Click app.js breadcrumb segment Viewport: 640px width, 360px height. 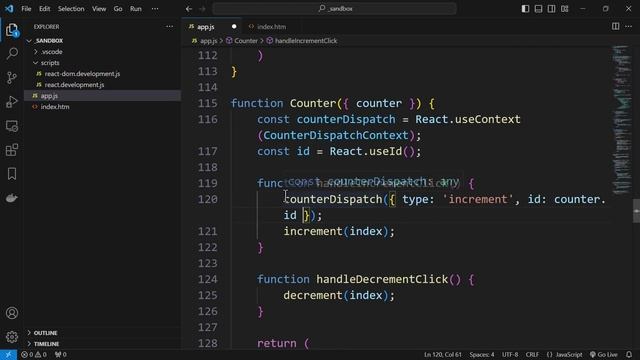[x=205, y=41]
